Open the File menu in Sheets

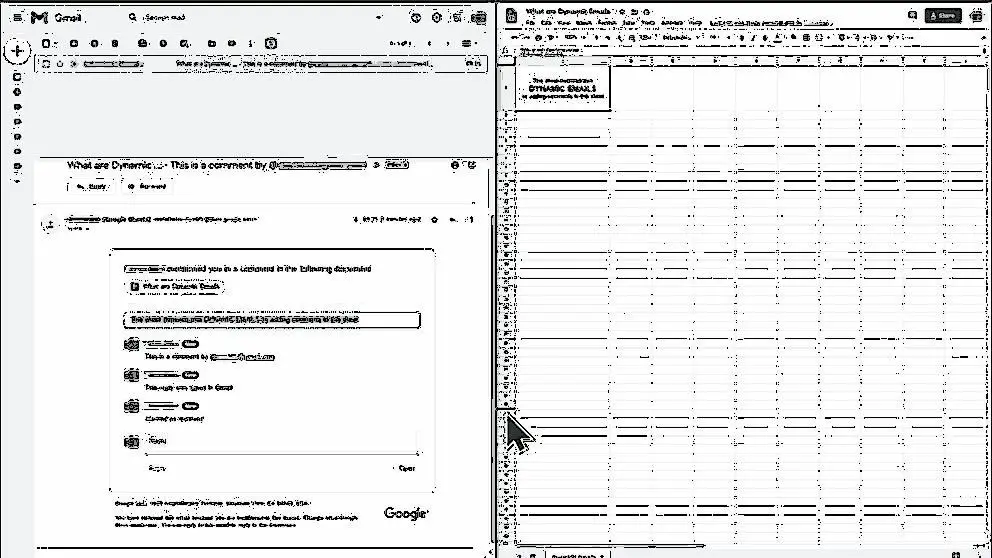point(530,22)
